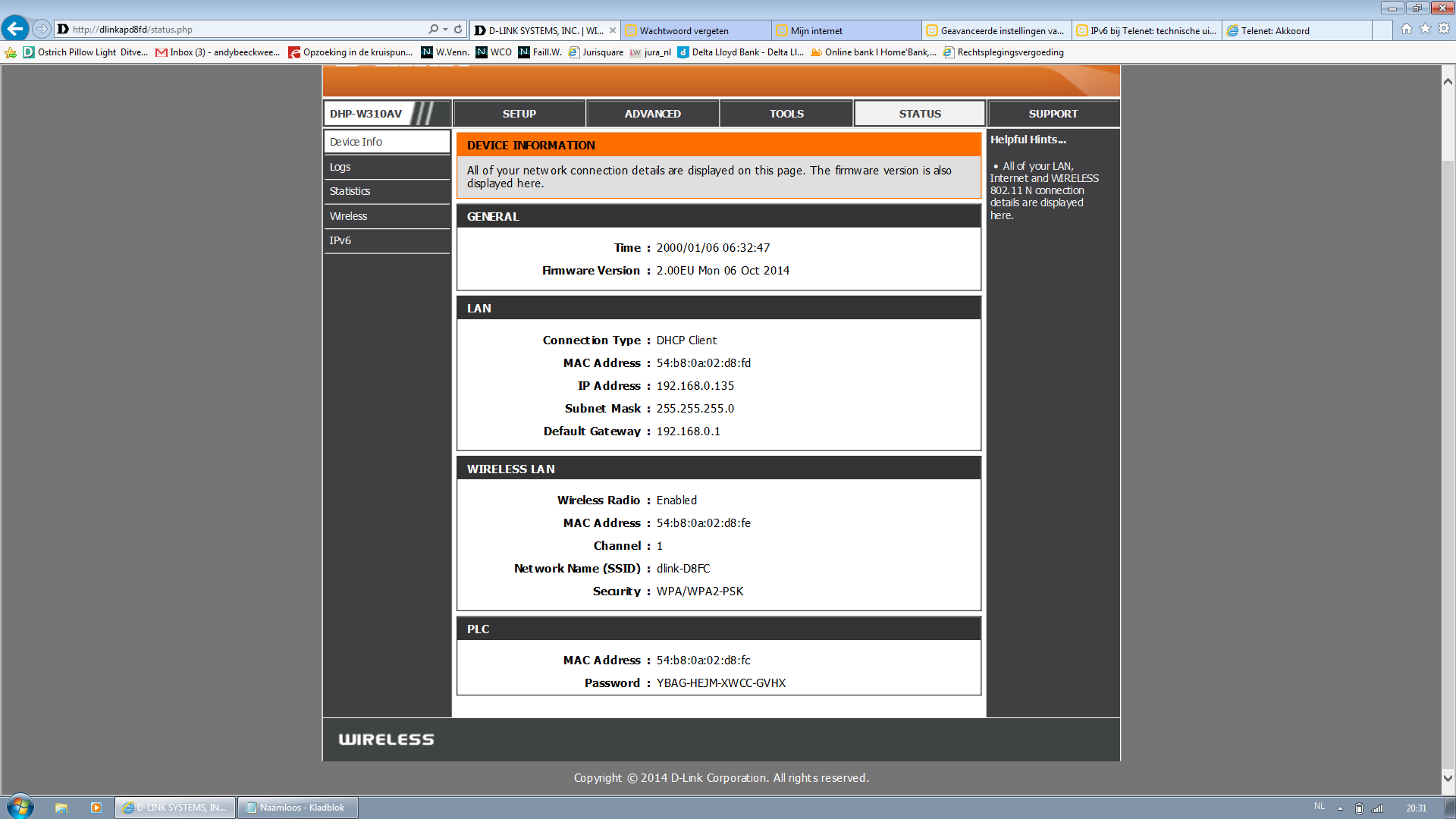Click the network signal icon in tray

pos(1377,808)
